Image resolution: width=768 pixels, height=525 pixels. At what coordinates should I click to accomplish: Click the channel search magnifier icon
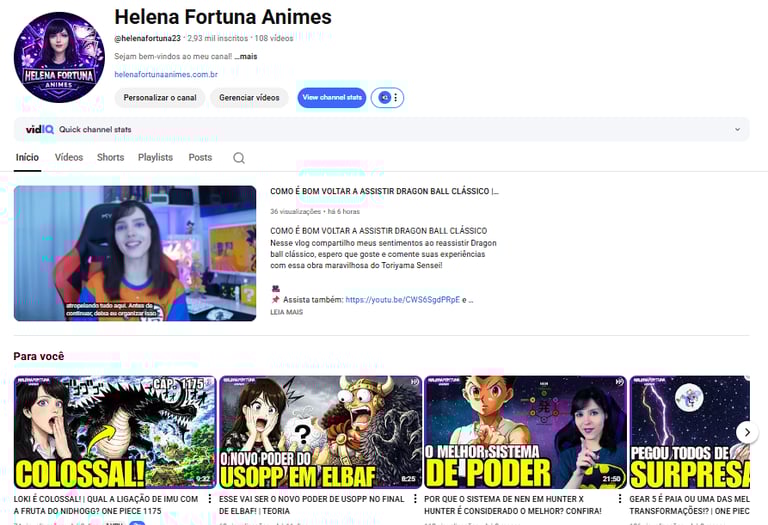239,158
